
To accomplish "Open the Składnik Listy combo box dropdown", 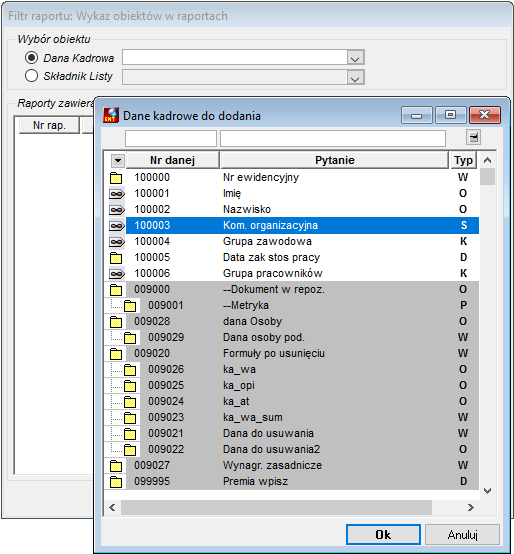I will coord(355,77).
